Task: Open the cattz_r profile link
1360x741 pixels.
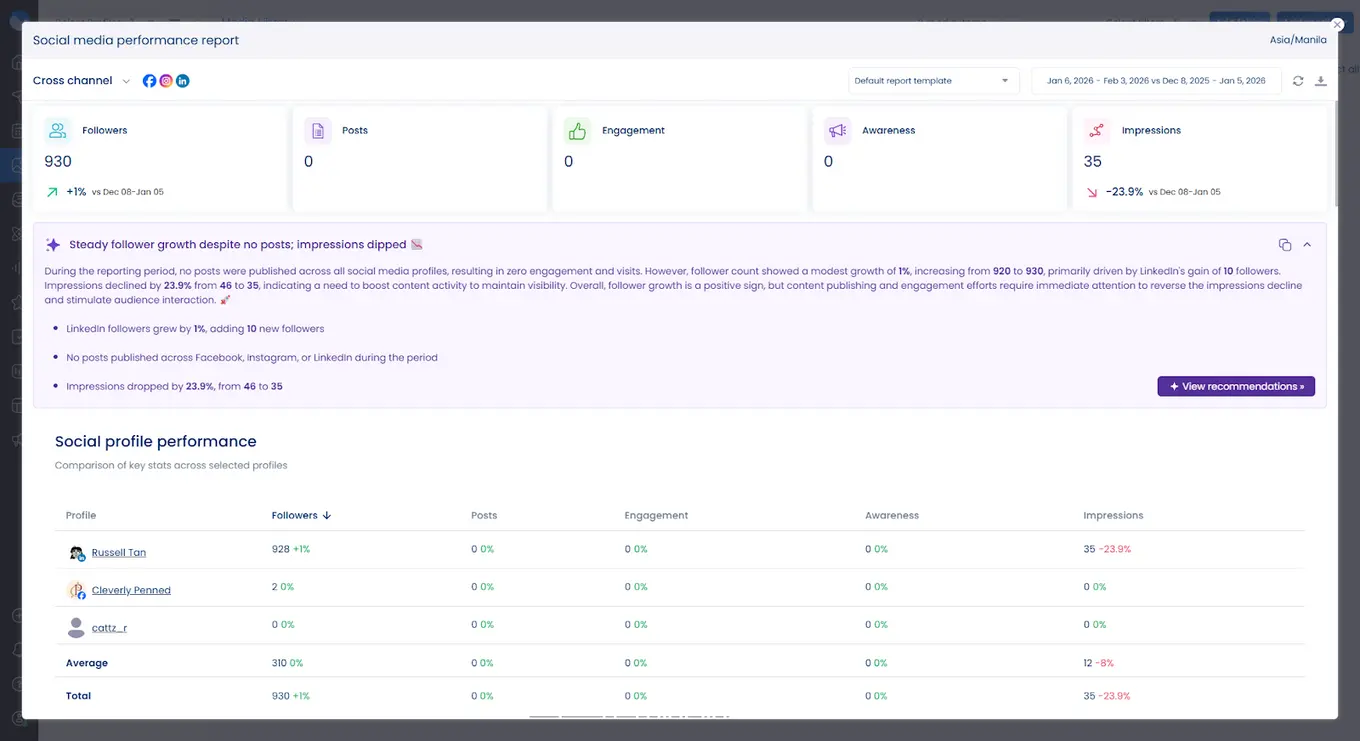Action: [109, 627]
